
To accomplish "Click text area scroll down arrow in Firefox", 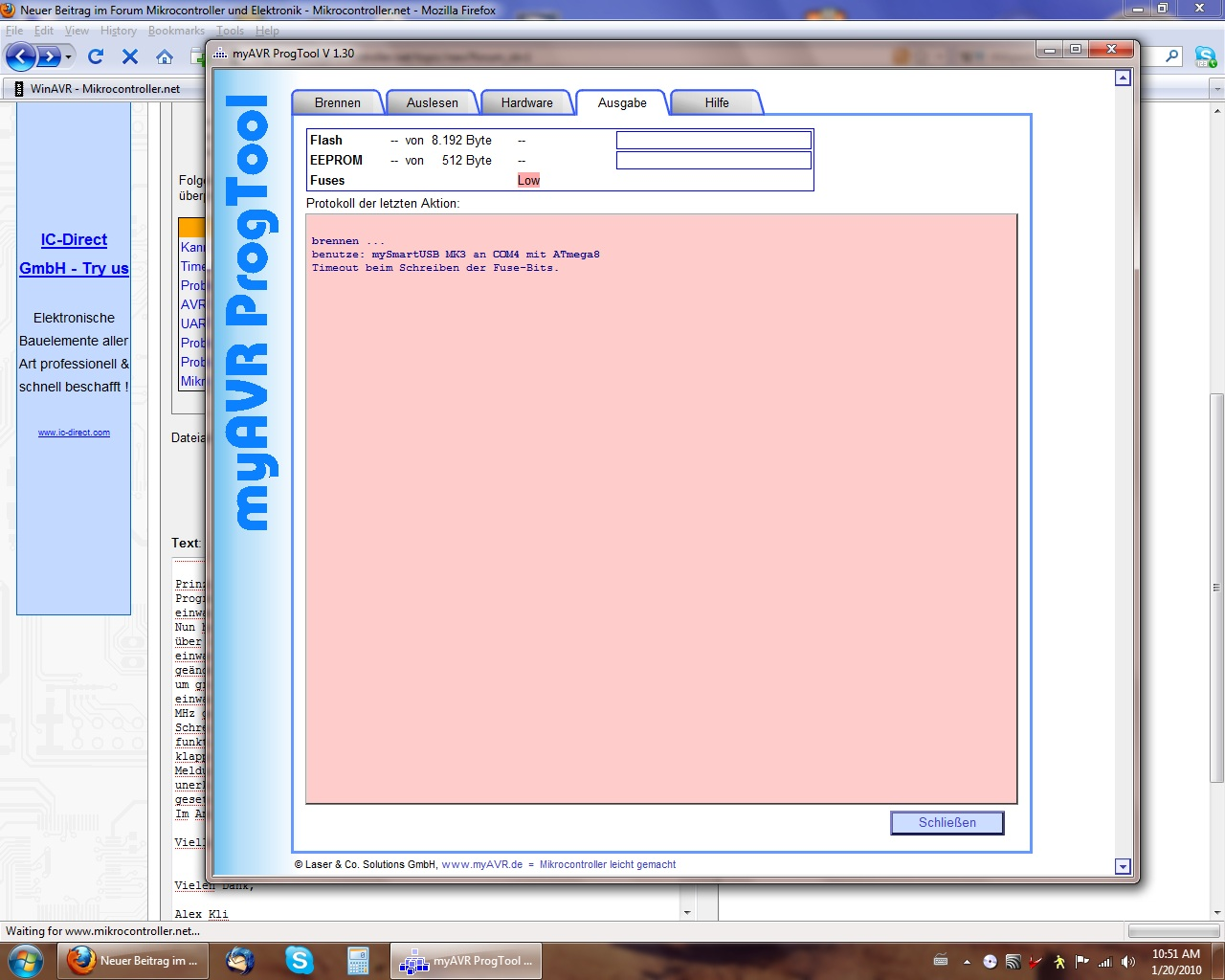I will coord(686,913).
